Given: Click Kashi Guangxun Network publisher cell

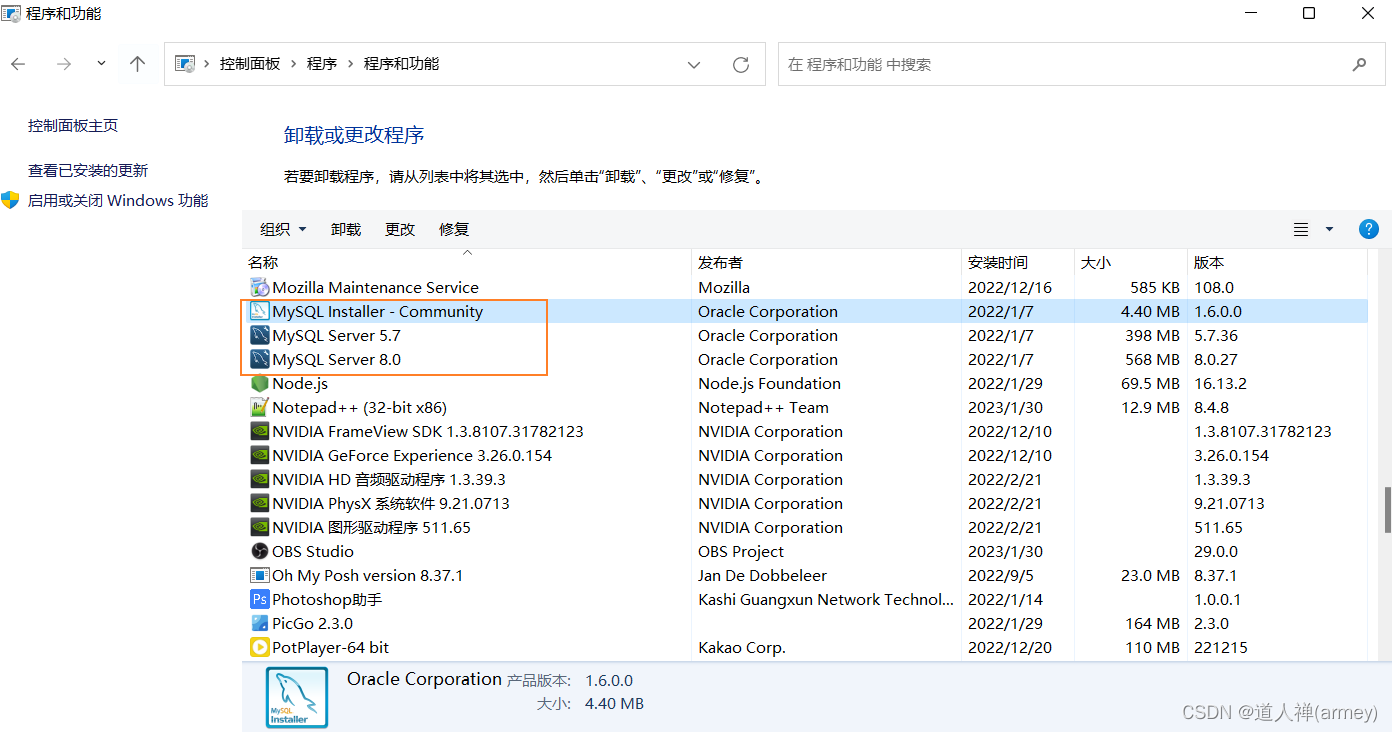Looking at the screenshot, I should (826, 600).
